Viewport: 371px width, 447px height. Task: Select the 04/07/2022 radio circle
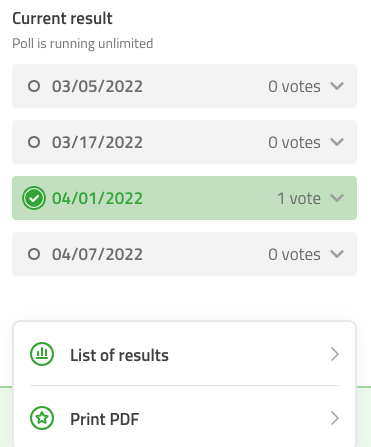(x=34, y=254)
